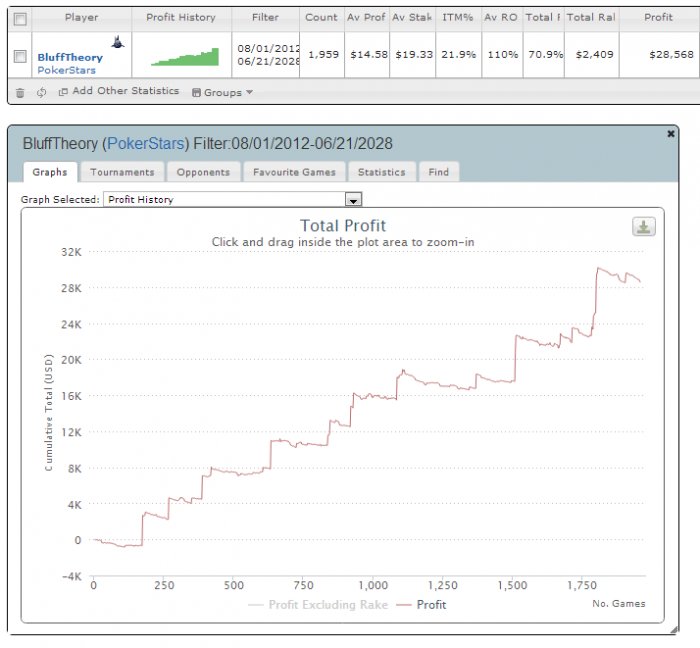Tick the BluffTheory row checkbox

point(20,56)
